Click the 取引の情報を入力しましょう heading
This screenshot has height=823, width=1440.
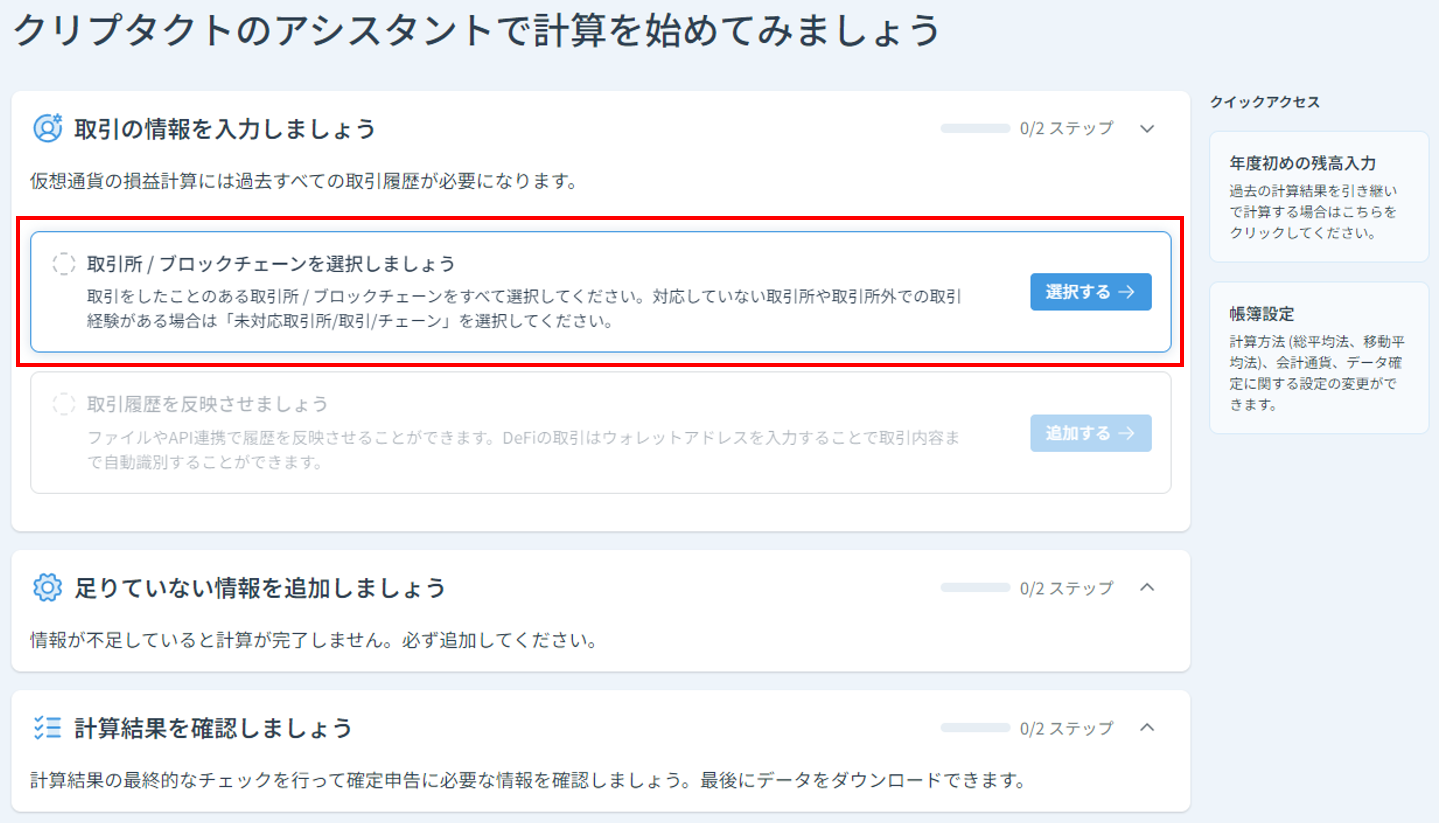pos(225,129)
